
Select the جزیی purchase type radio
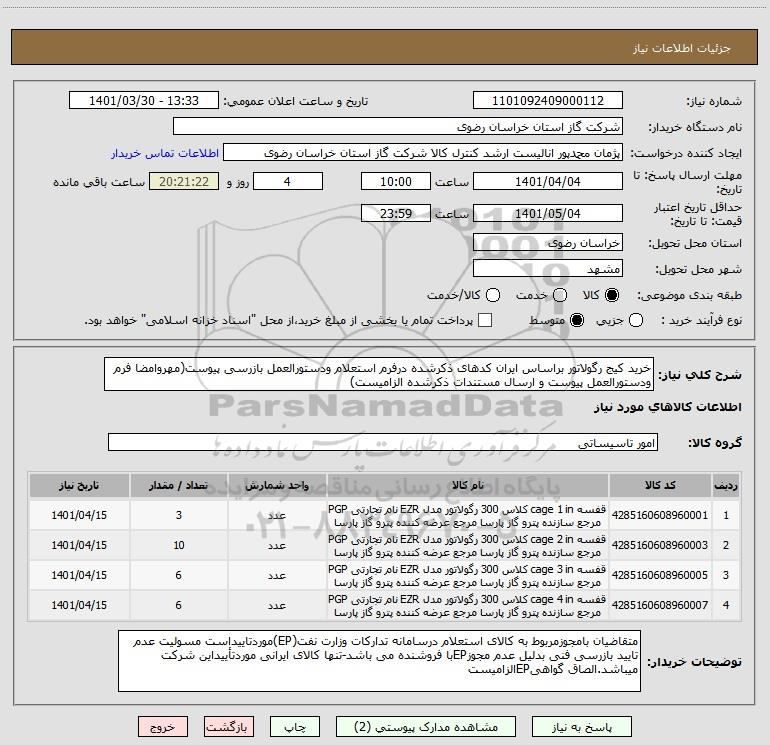636,320
